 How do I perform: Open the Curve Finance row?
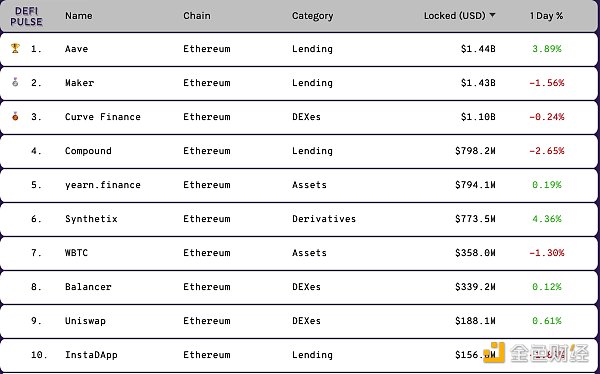pos(299,117)
